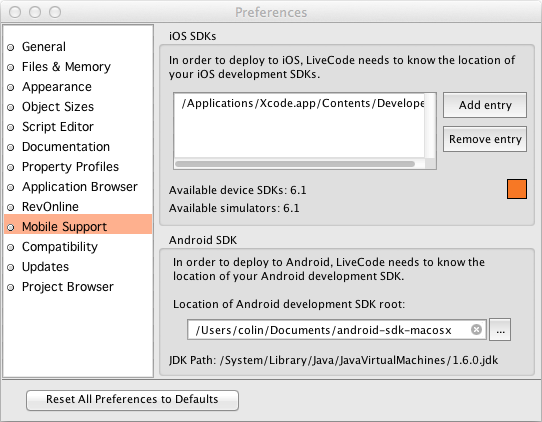Click the Add entry button

485,105
